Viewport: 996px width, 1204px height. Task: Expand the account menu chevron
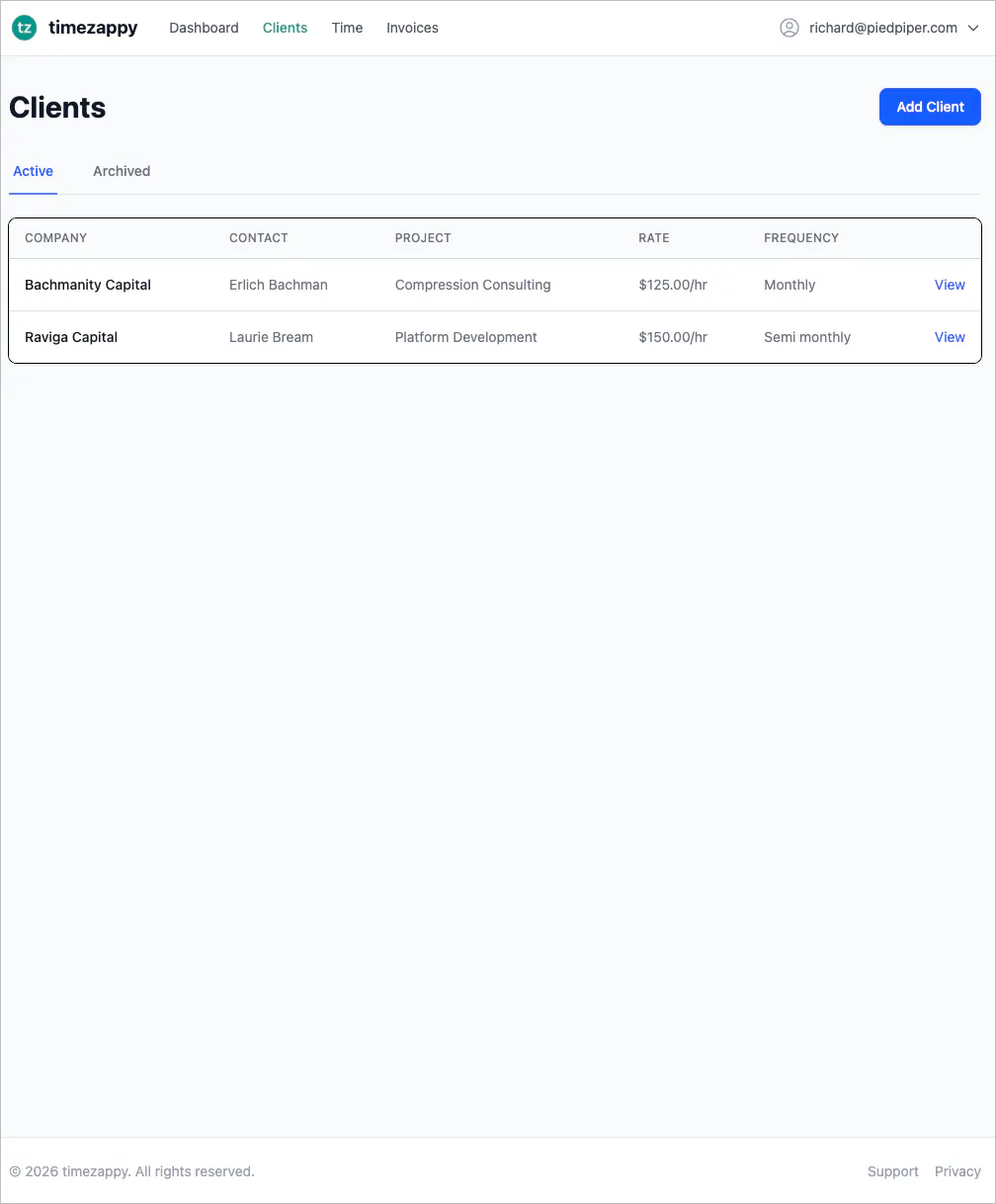(973, 28)
